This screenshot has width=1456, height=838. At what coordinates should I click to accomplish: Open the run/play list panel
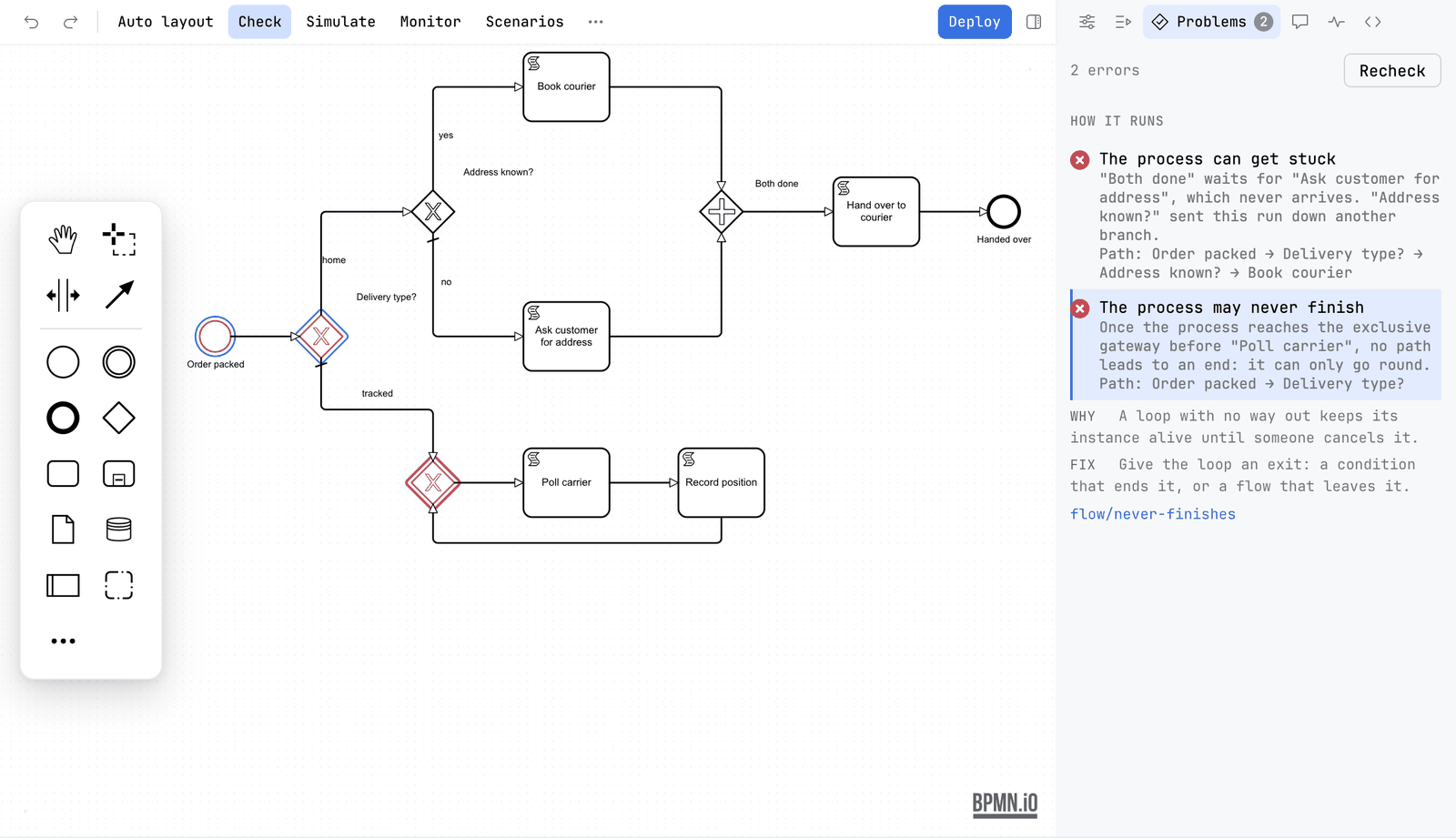[x=1123, y=22]
